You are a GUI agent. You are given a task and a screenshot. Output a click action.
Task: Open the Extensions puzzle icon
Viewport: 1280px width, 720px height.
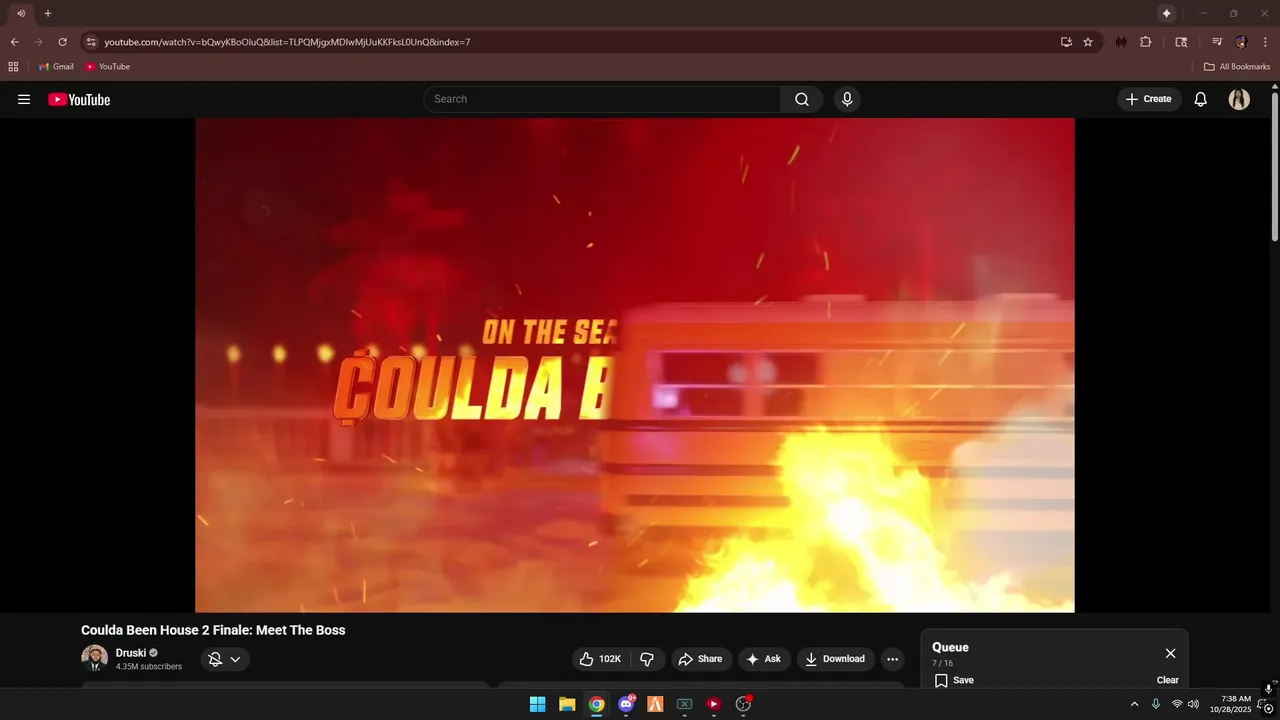point(1146,42)
